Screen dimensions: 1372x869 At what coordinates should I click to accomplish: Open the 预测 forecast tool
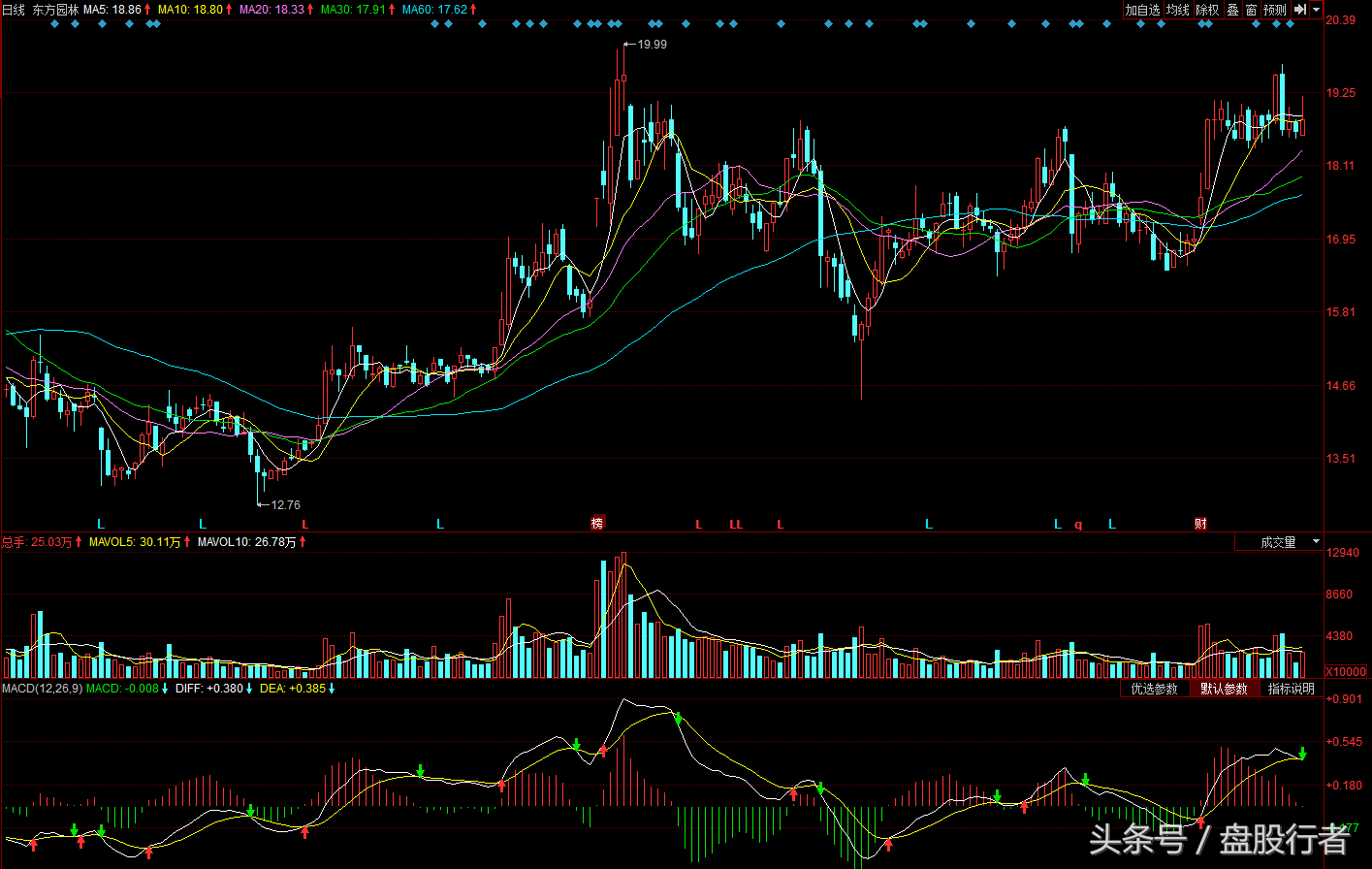(1275, 10)
